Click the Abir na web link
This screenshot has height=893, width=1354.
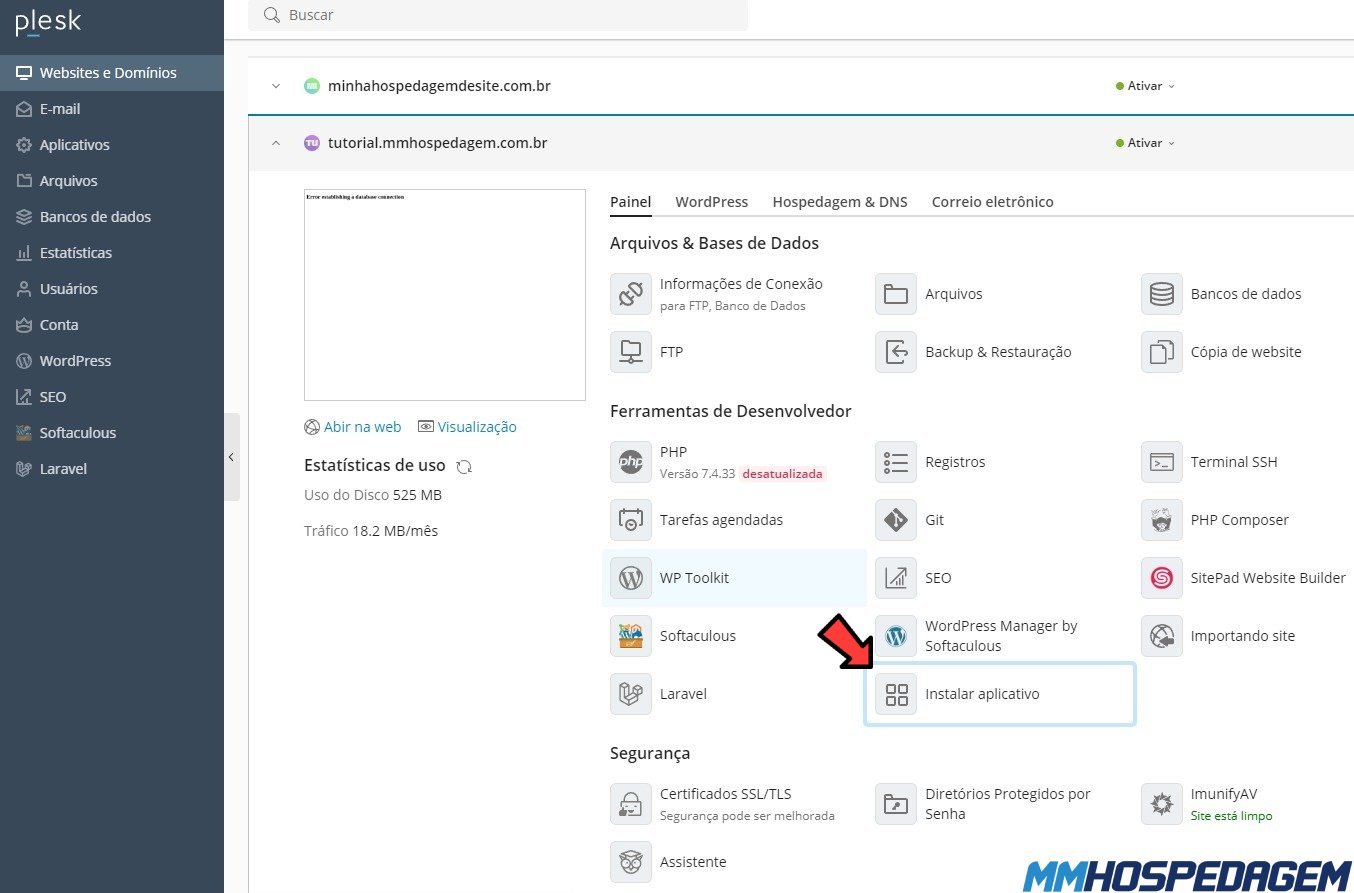tap(353, 427)
